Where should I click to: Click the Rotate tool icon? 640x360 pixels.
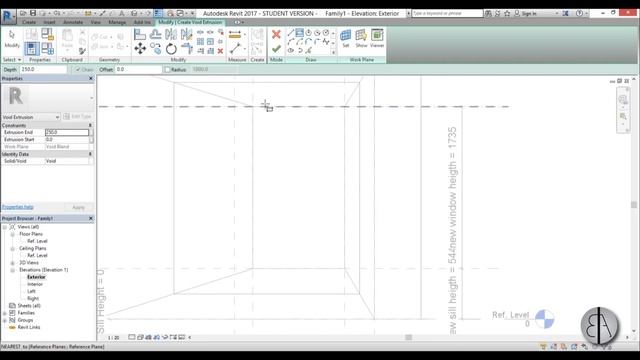coord(171,49)
